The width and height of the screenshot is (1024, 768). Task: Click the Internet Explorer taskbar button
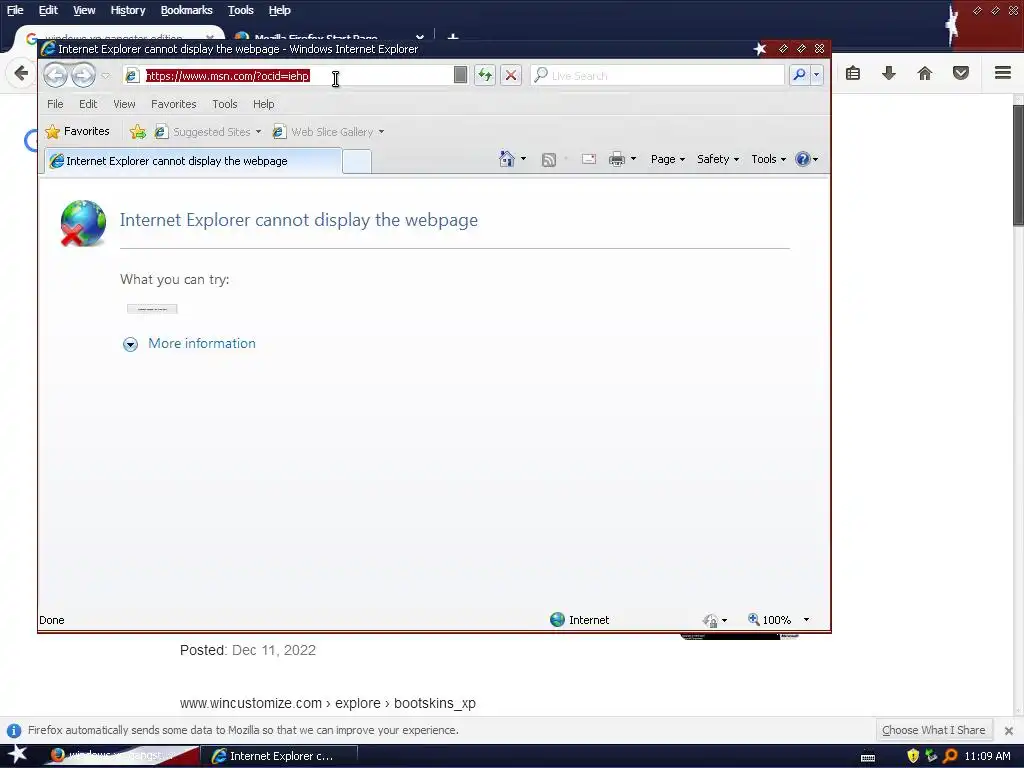(x=278, y=756)
